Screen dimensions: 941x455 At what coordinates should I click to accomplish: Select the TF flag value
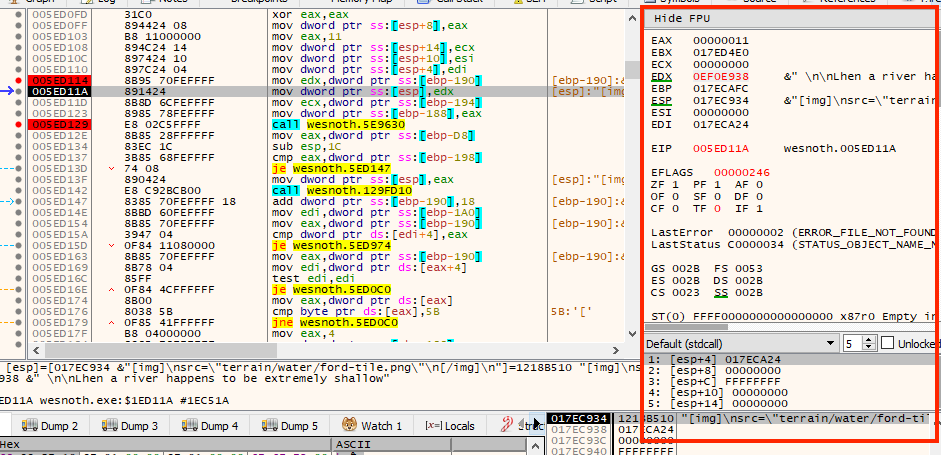pos(717,209)
